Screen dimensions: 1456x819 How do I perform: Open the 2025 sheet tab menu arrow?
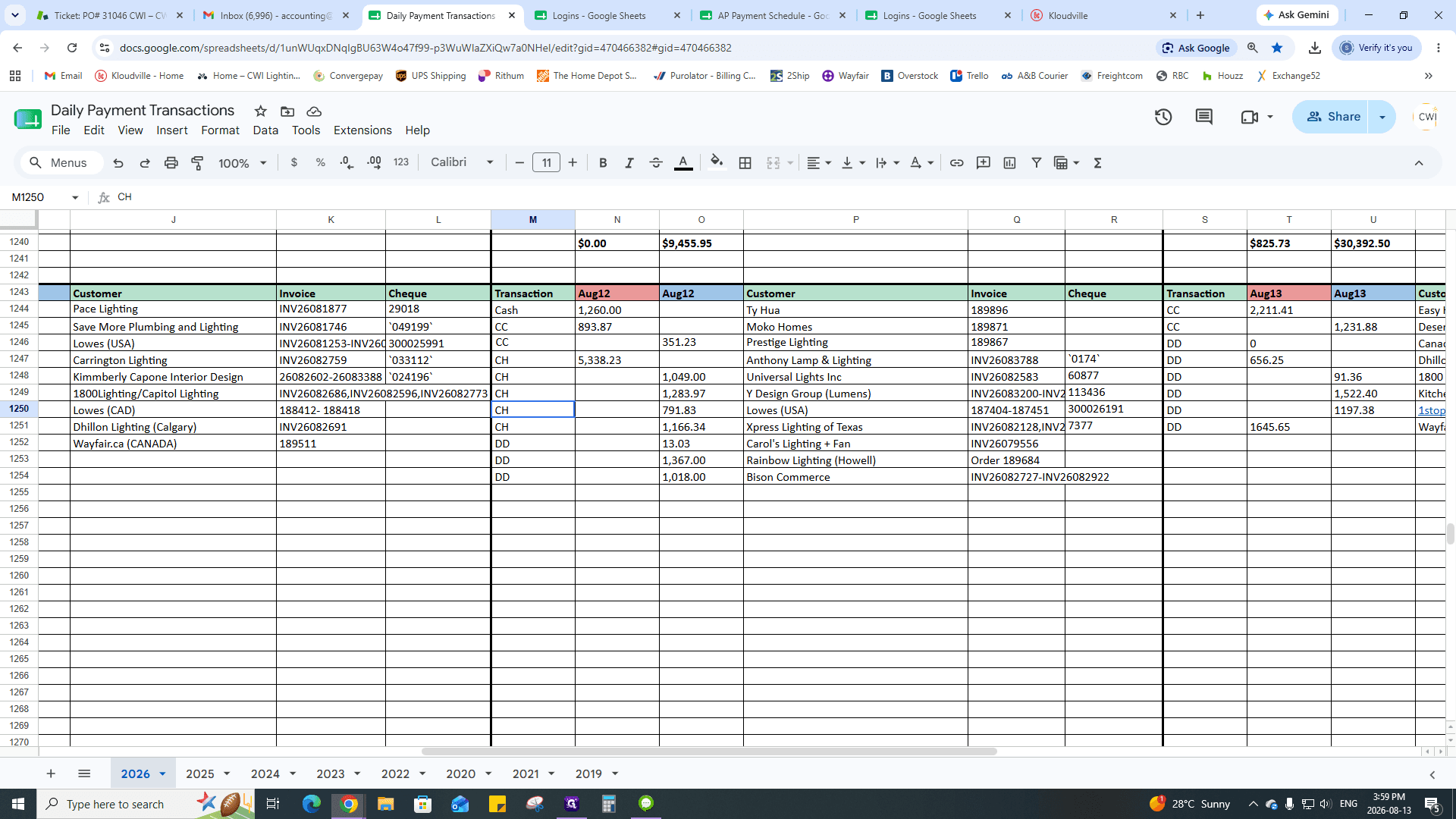coord(227,774)
